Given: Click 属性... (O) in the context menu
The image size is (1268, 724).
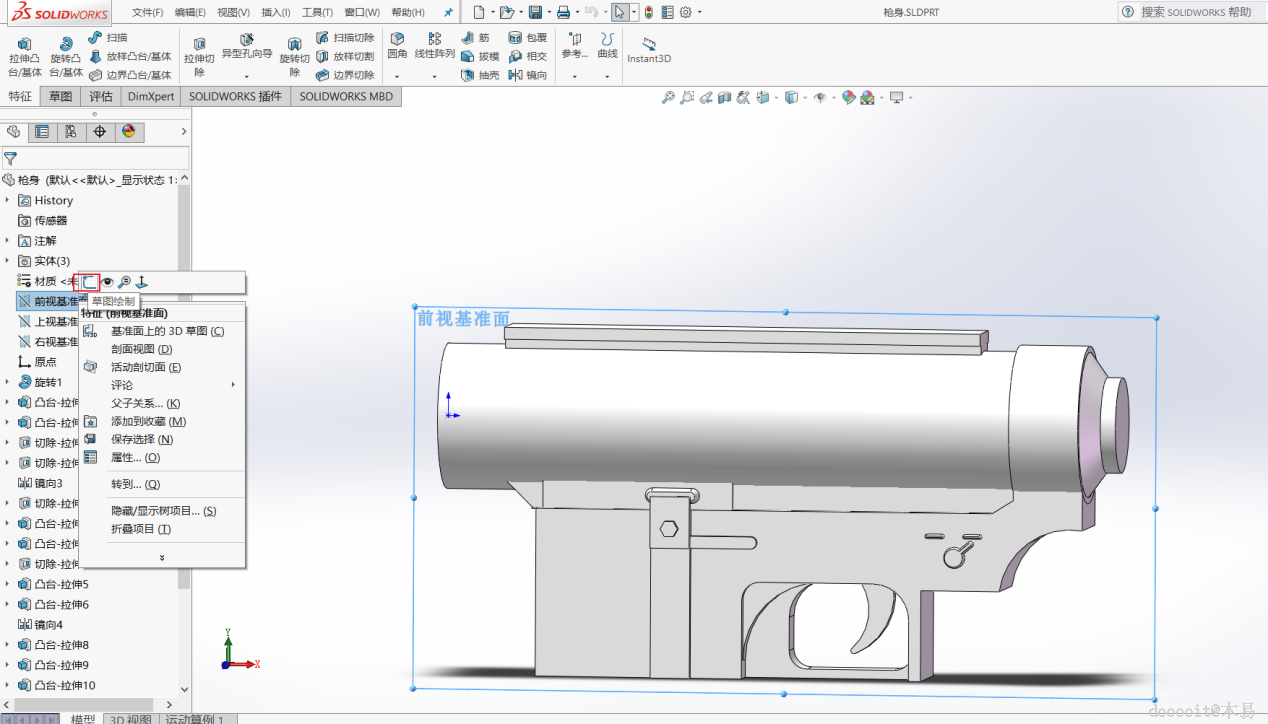Looking at the screenshot, I should (x=135, y=457).
